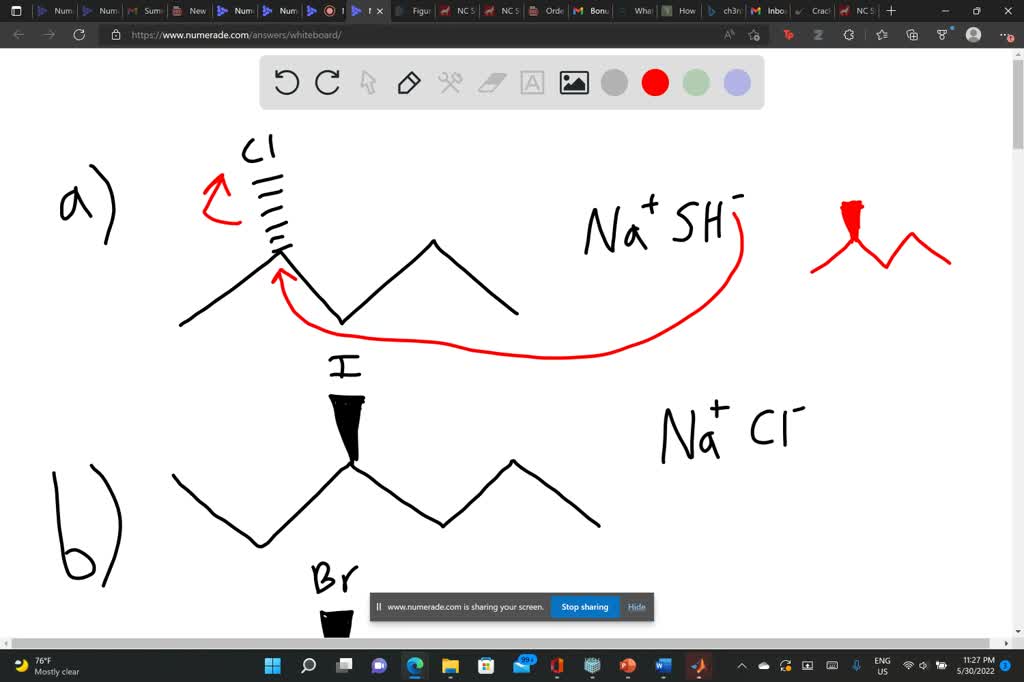This screenshot has width=1024, height=682.
Task: Click the Undo icon on the whiteboard toolbar
Action: (x=286, y=83)
